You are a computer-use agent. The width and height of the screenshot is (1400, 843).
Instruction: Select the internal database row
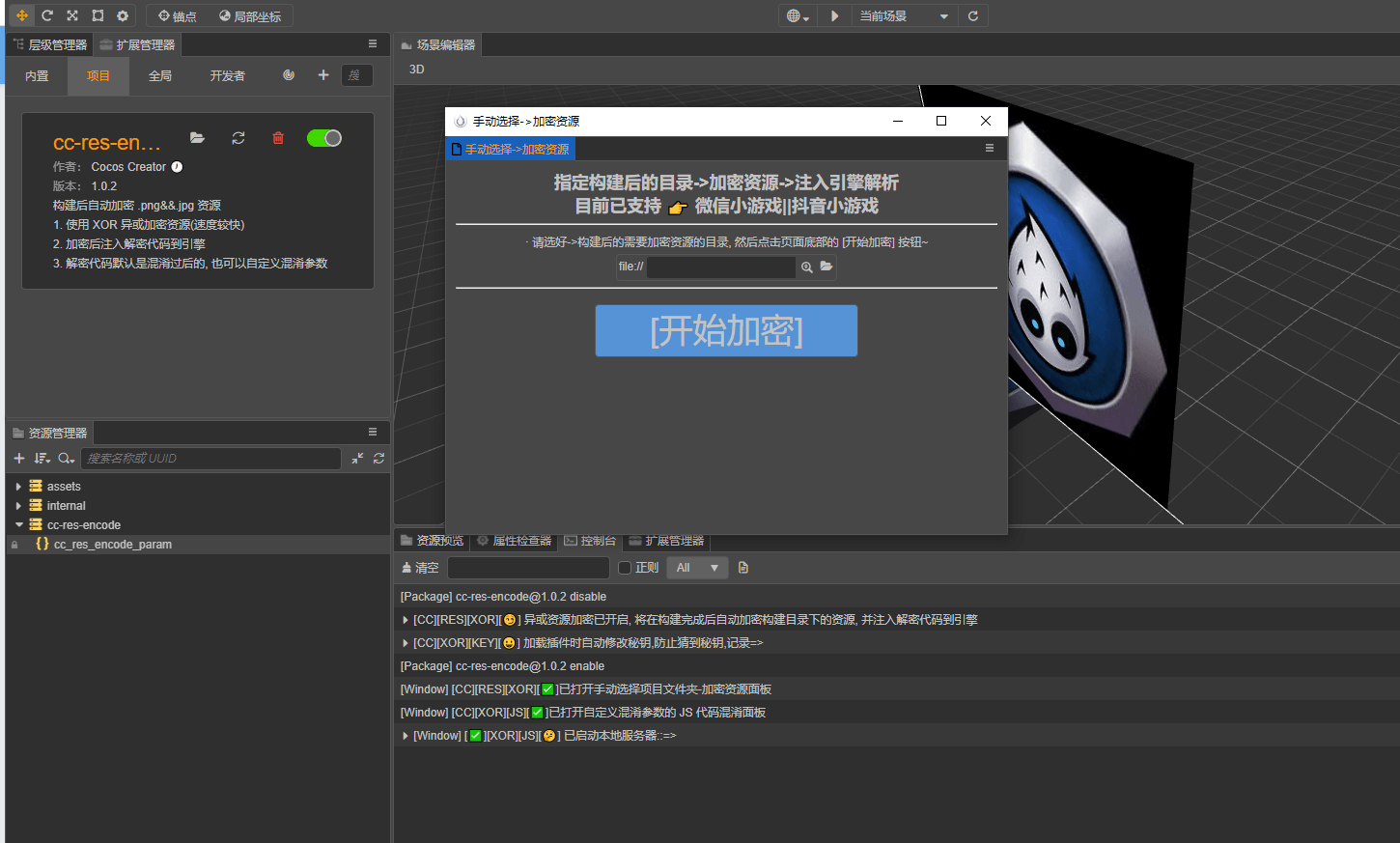point(198,506)
